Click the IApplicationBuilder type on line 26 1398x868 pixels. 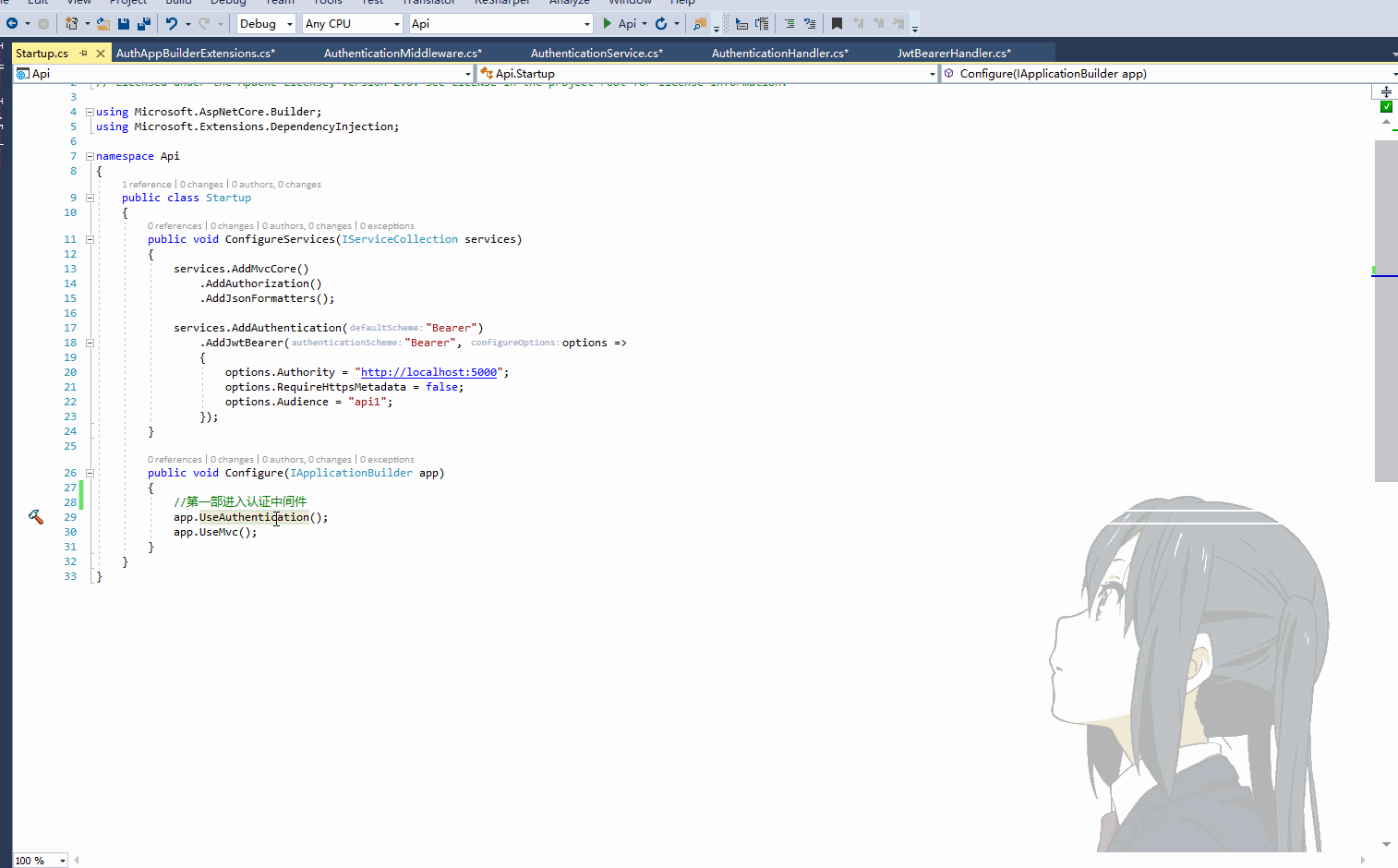point(351,473)
